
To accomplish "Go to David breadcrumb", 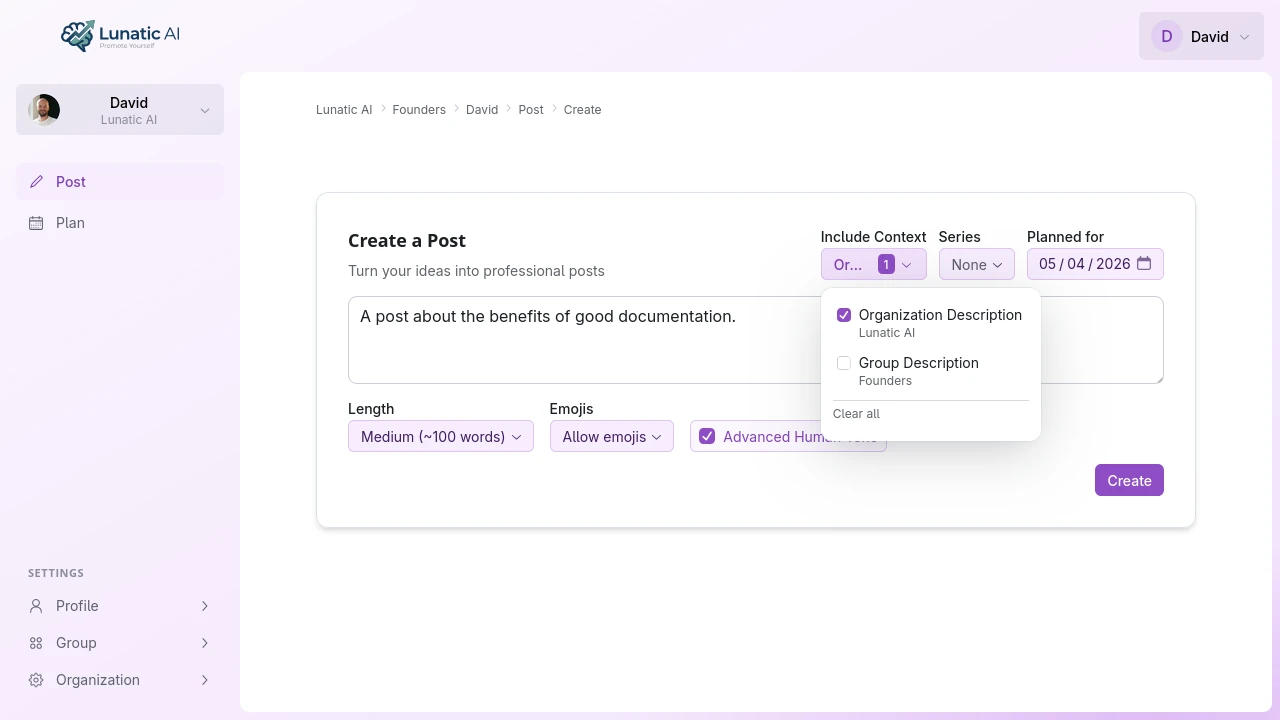I will tap(482, 110).
